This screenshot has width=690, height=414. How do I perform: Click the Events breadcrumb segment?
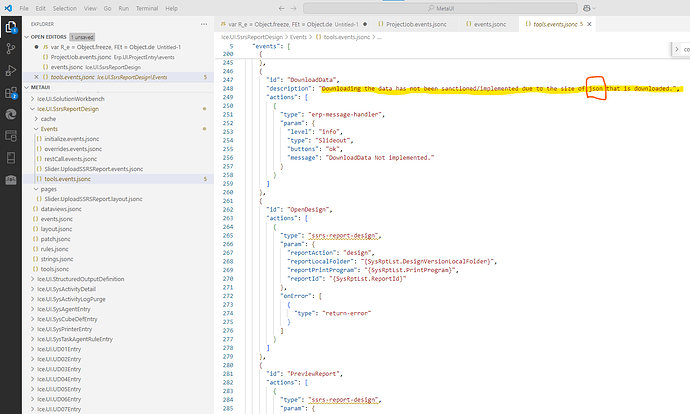click(x=298, y=37)
